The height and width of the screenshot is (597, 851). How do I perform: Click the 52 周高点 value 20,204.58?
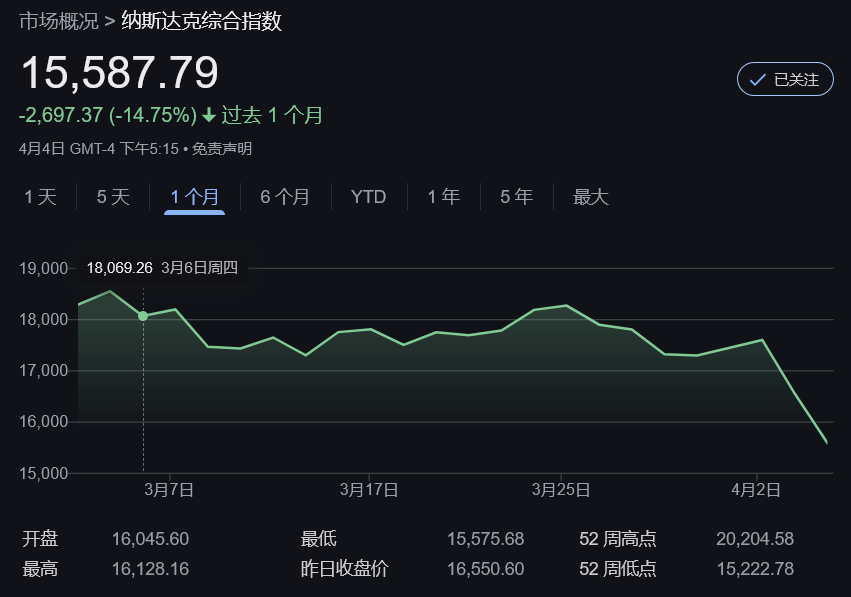click(755, 539)
